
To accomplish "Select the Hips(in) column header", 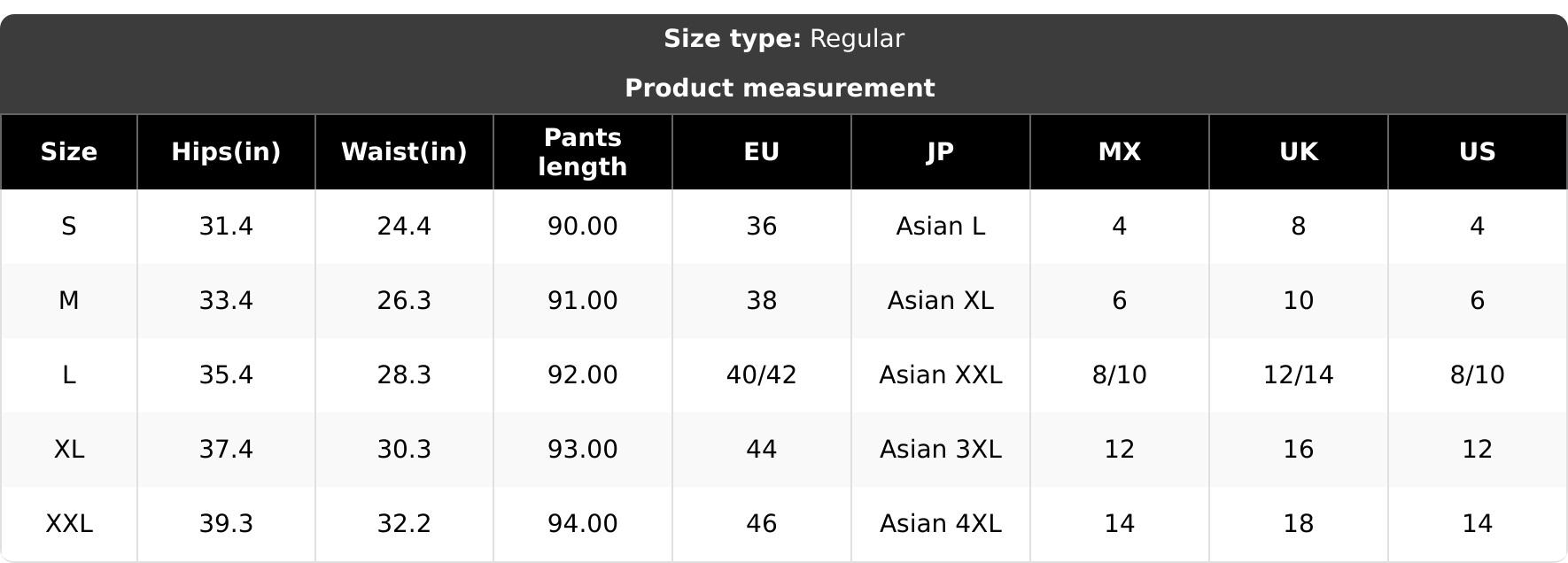I will pos(226,152).
